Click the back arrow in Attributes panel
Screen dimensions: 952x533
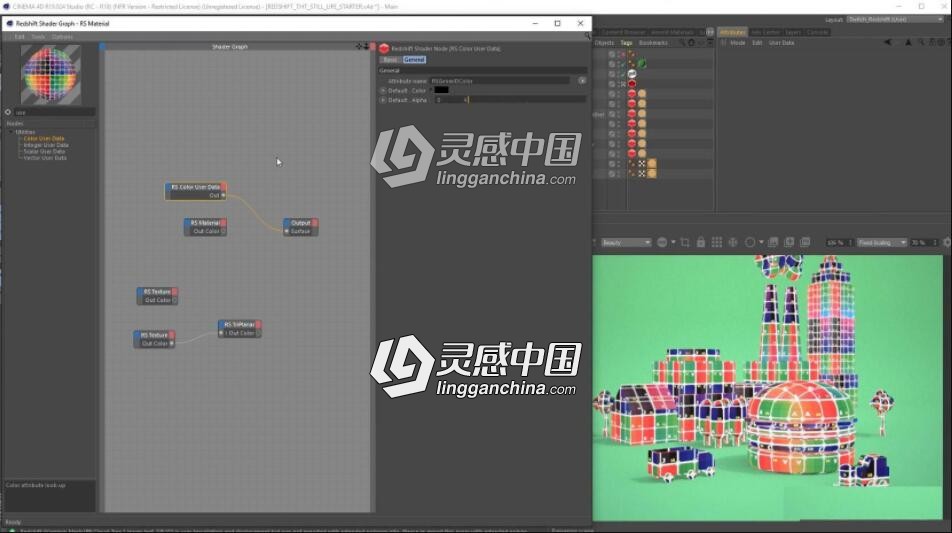click(x=888, y=42)
